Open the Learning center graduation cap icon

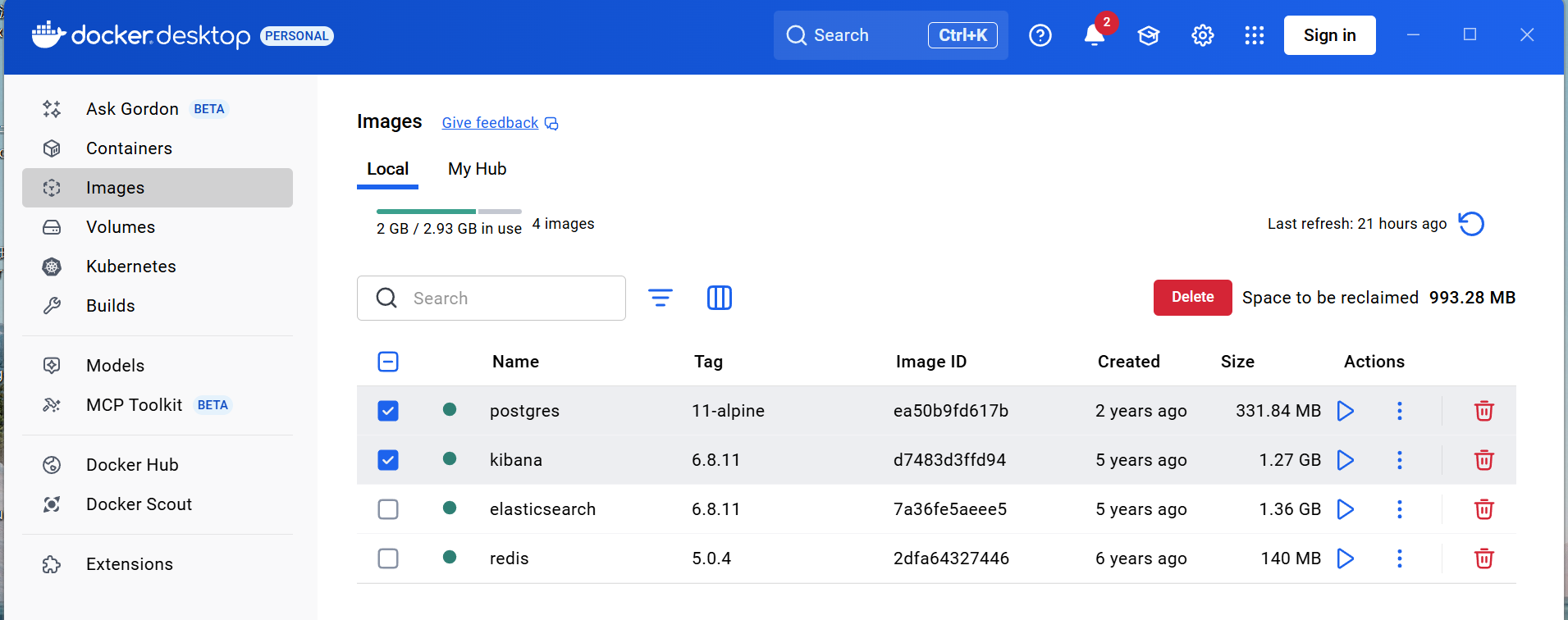coord(1149,35)
